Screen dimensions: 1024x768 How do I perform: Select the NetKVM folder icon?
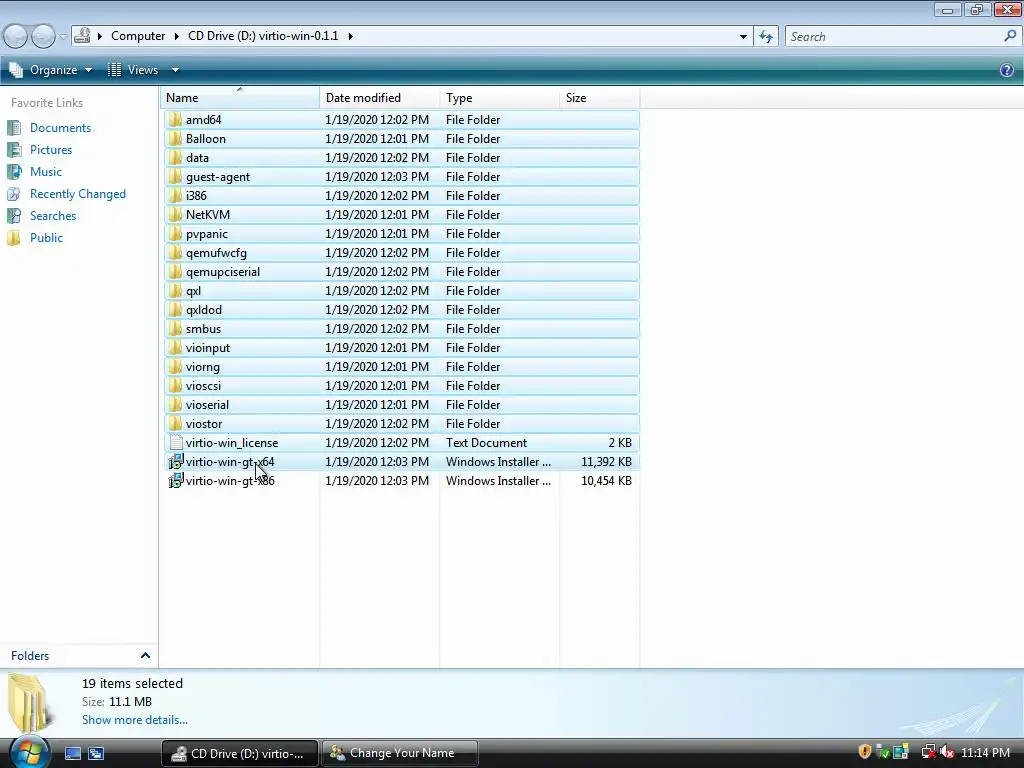point(175,214)
